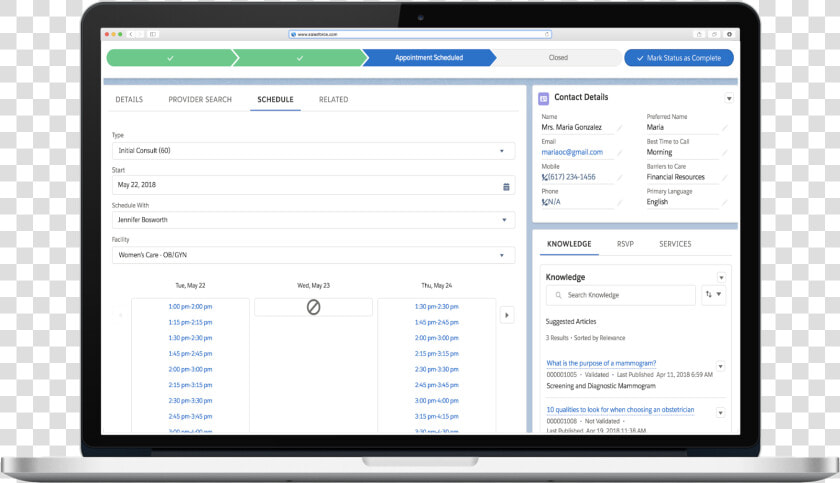Click the 'Screening and Diagnostic Mammogram' text
The image size is (840, 483).
601,386
